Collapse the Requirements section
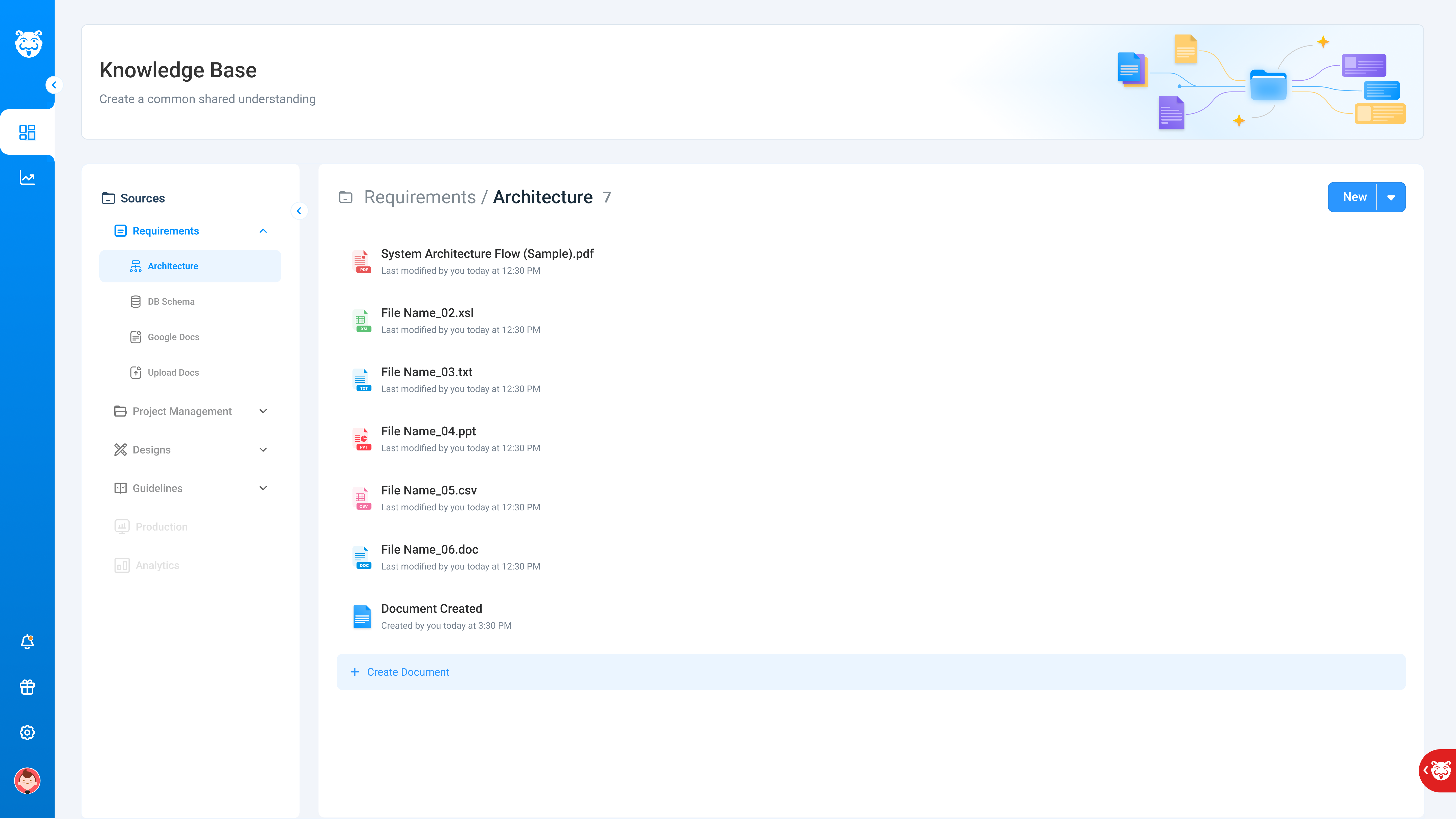The image size is (1456, 819). pos(263,231)
